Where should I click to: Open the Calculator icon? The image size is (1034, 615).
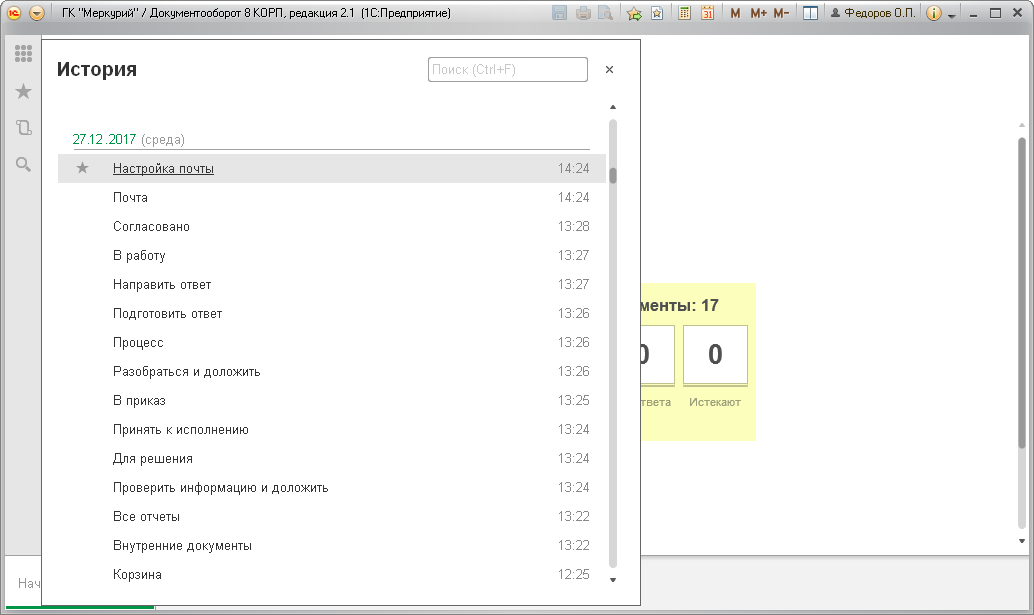(684, 13)
